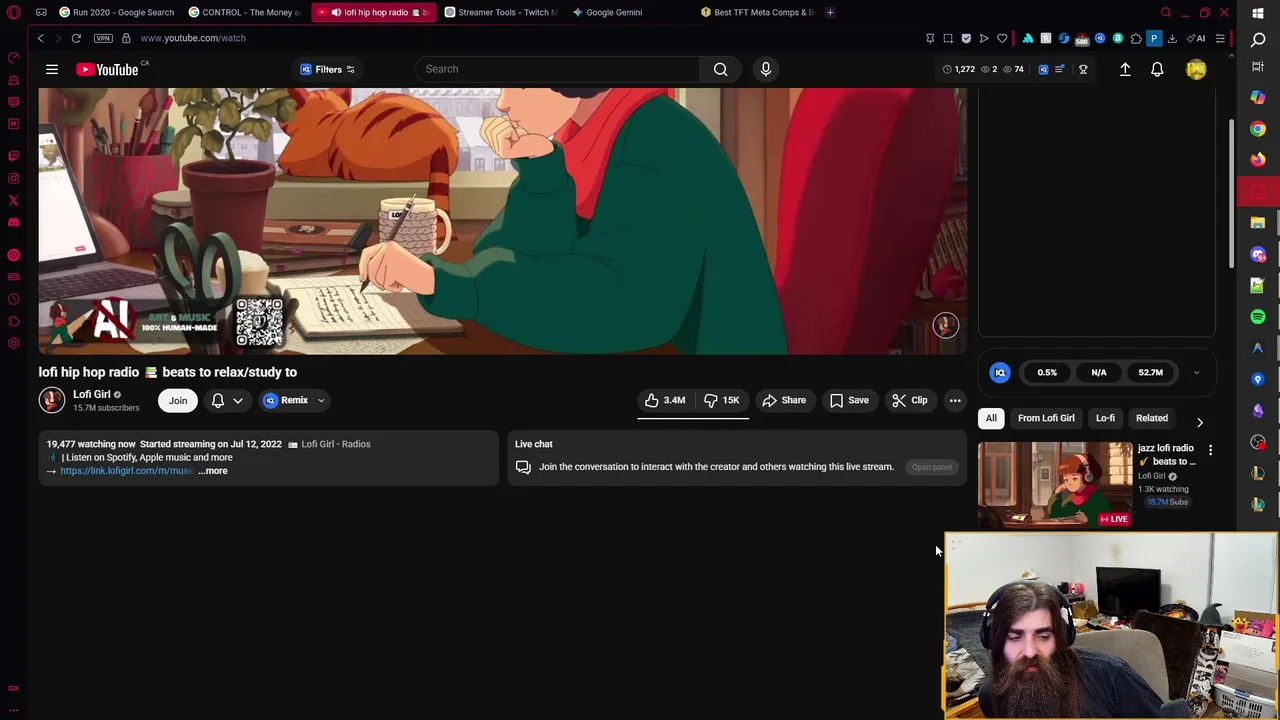Show more filter chips with right arrow
The width and height of the screenshot is (1280, 720).
click(1200, 423)
